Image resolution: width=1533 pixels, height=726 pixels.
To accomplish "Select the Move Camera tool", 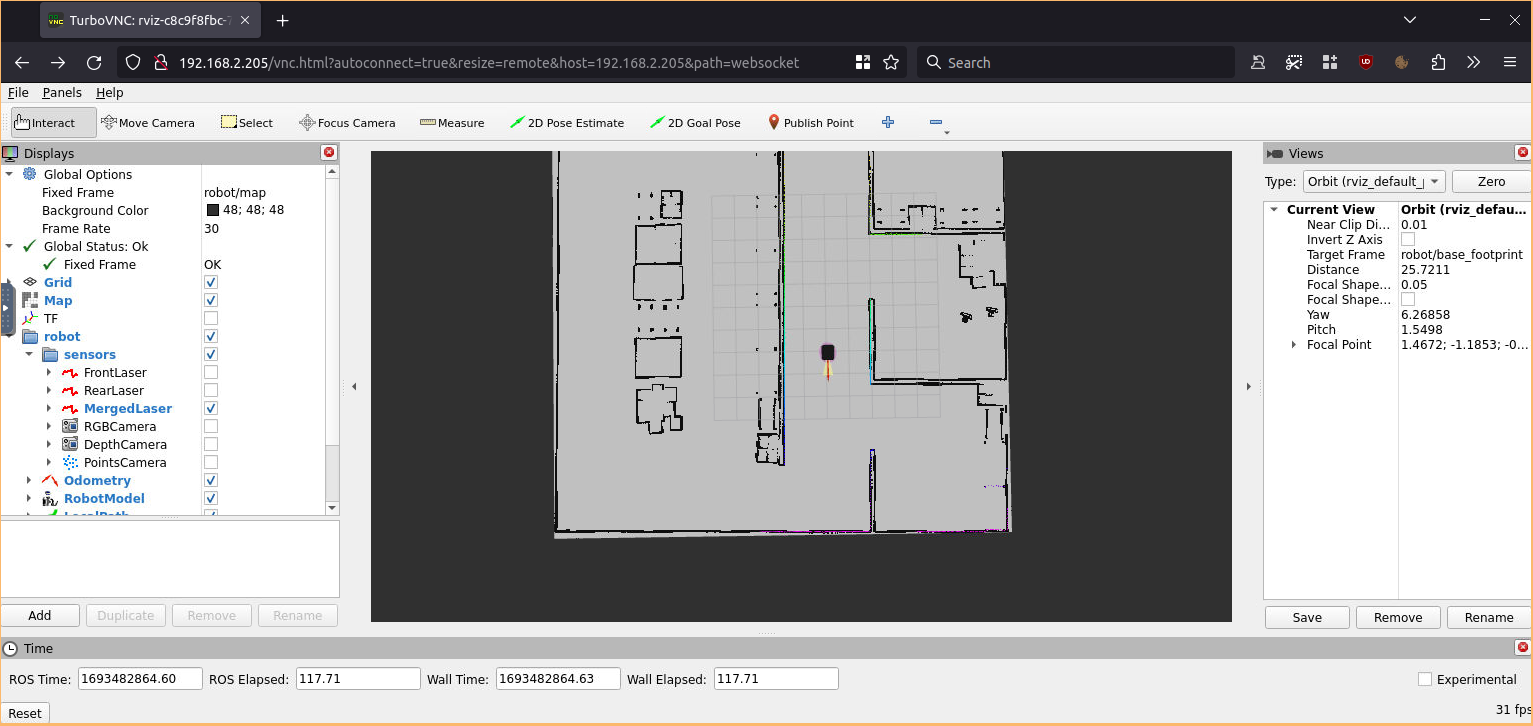I will [x=148, y=123].
